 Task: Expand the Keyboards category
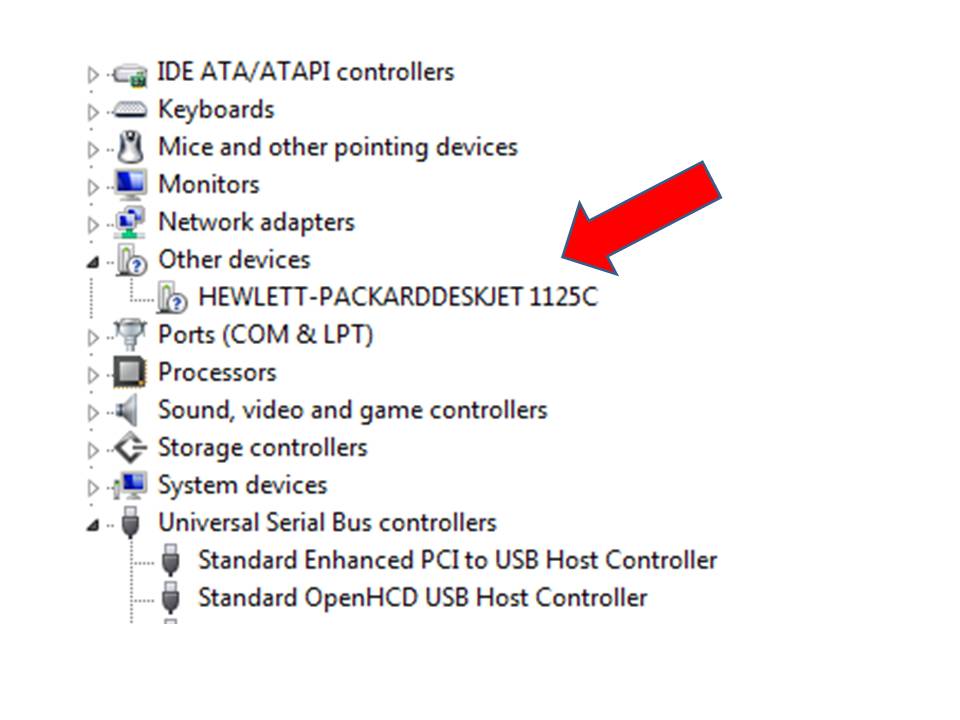coord(93,112)
